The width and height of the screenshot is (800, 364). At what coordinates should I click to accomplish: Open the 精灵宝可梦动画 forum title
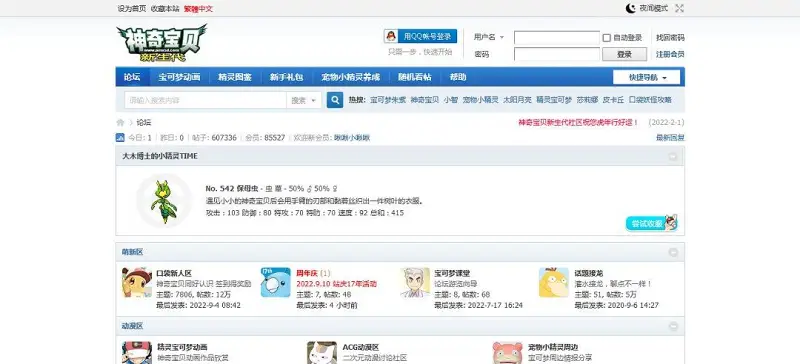pyautogui.click(x=182, y=347)
